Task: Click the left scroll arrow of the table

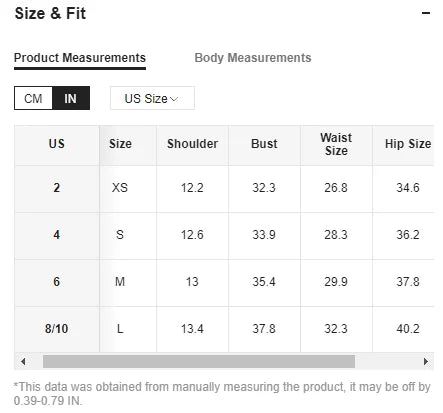Action: click(x=23, y=361)
